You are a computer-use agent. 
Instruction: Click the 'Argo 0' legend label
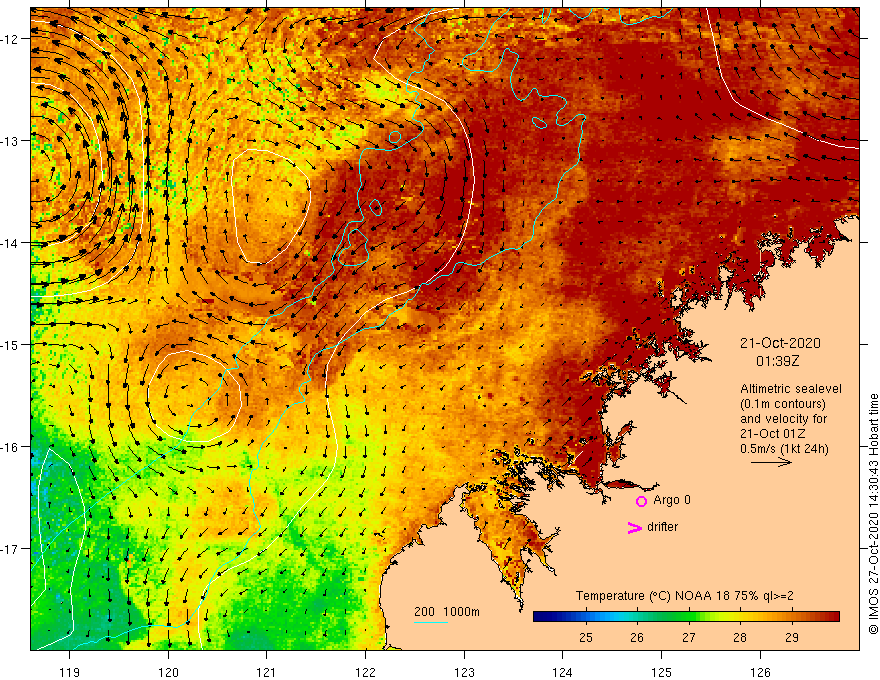click(672, 500)
